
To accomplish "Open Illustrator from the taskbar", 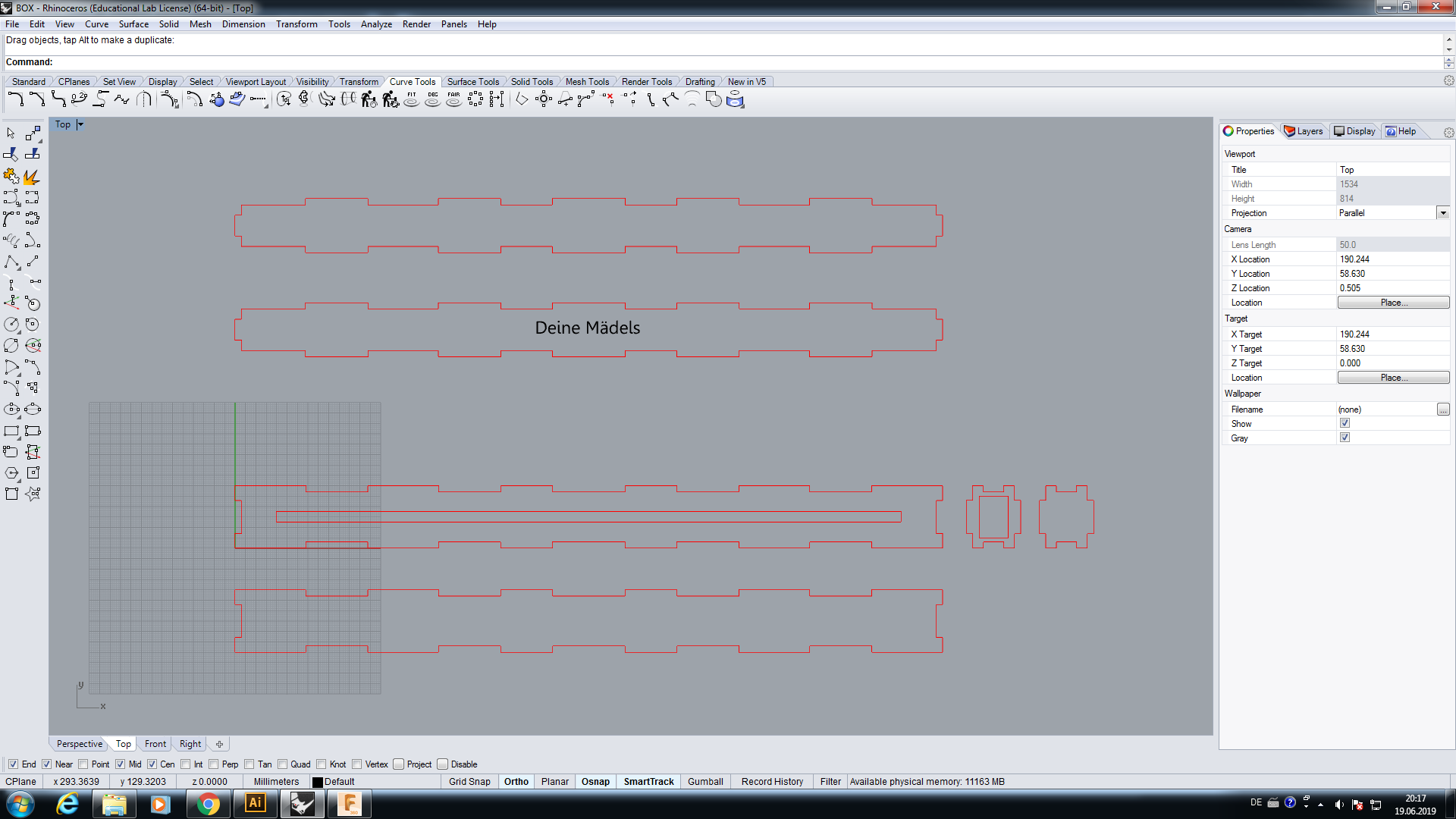I will (255, 803).
